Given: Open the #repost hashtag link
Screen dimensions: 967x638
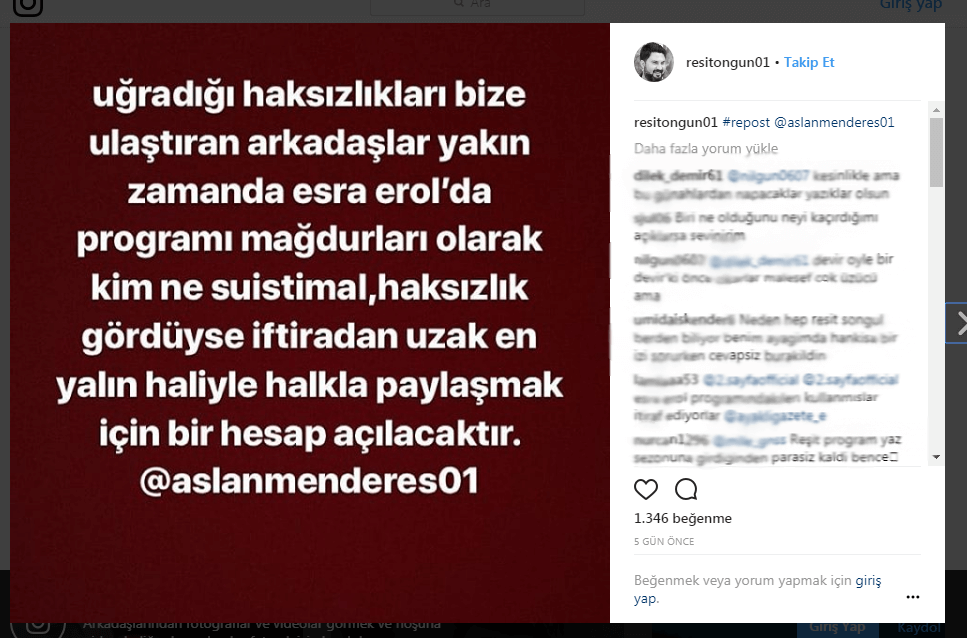Looking at the screenshot, I should pos(746,122).
